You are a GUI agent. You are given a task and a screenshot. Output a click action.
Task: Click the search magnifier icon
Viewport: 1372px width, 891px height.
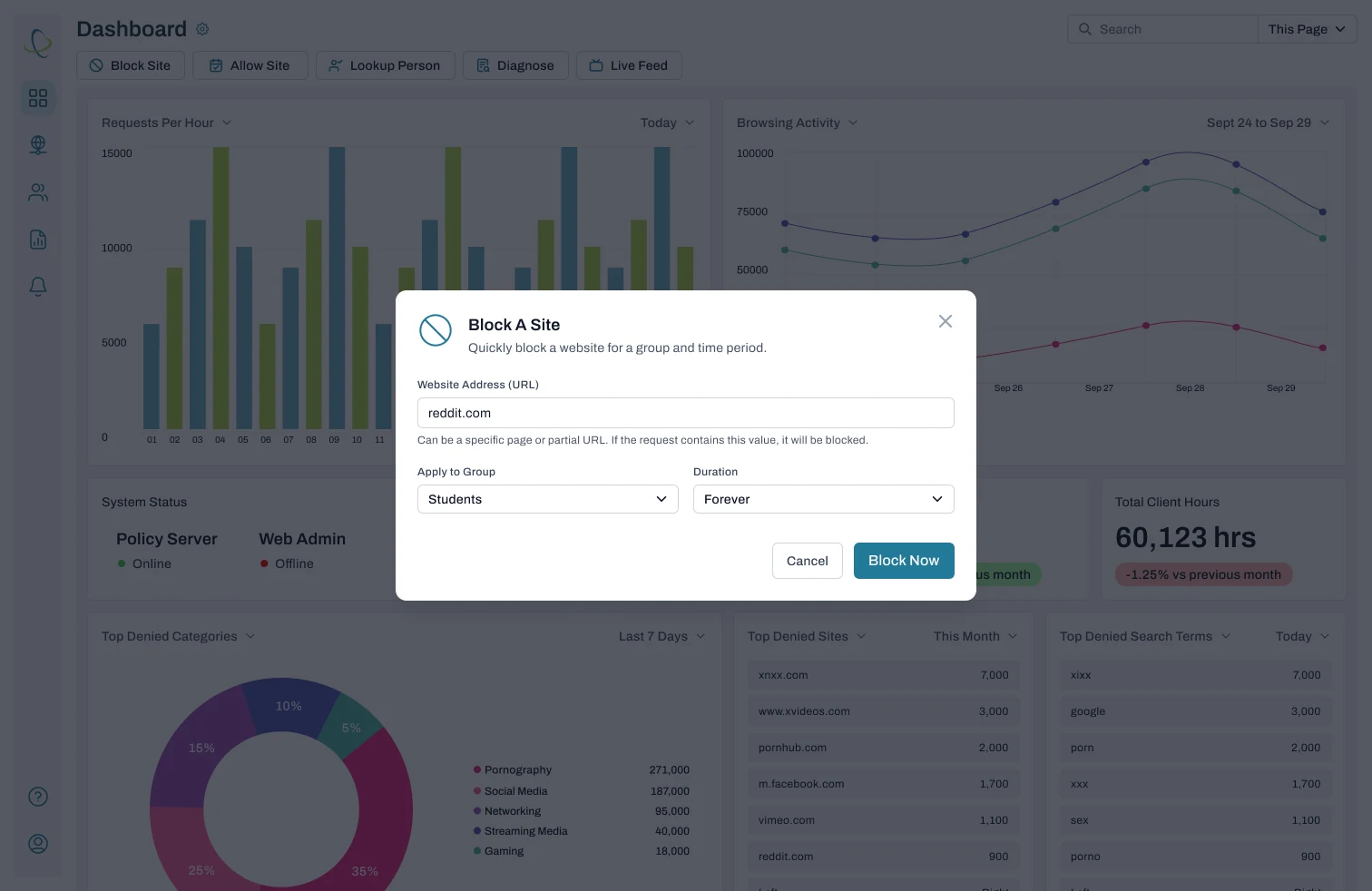pos(1084,29)
